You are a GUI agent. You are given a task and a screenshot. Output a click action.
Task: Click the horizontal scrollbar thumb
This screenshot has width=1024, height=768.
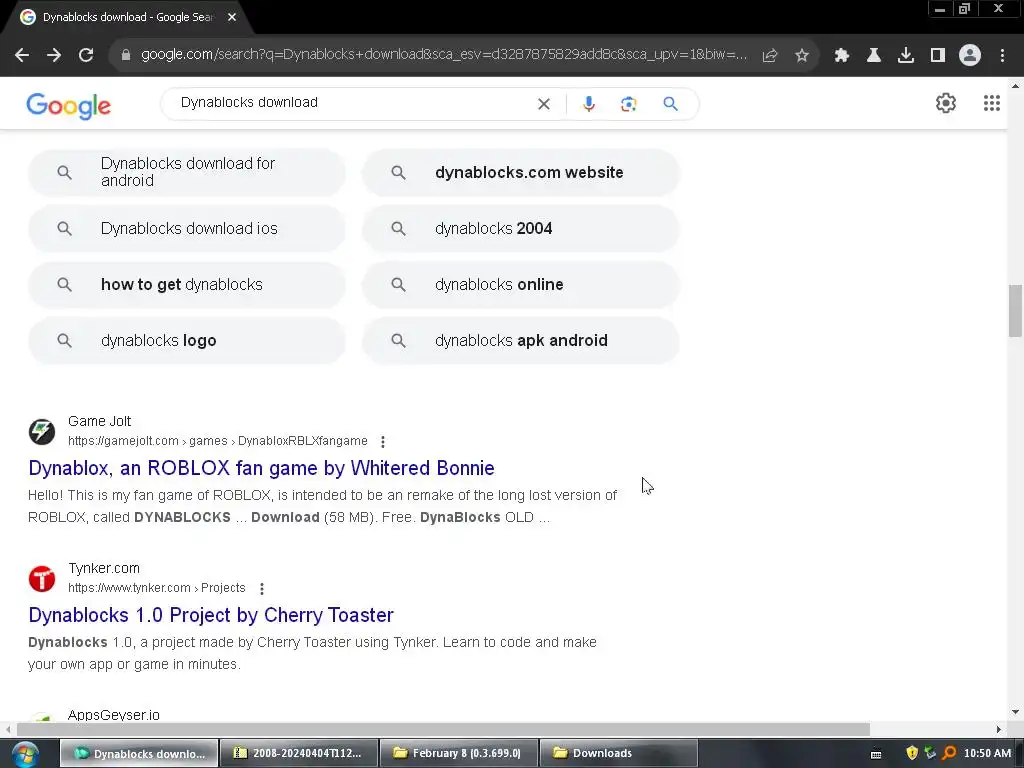[x=443, y=729]
